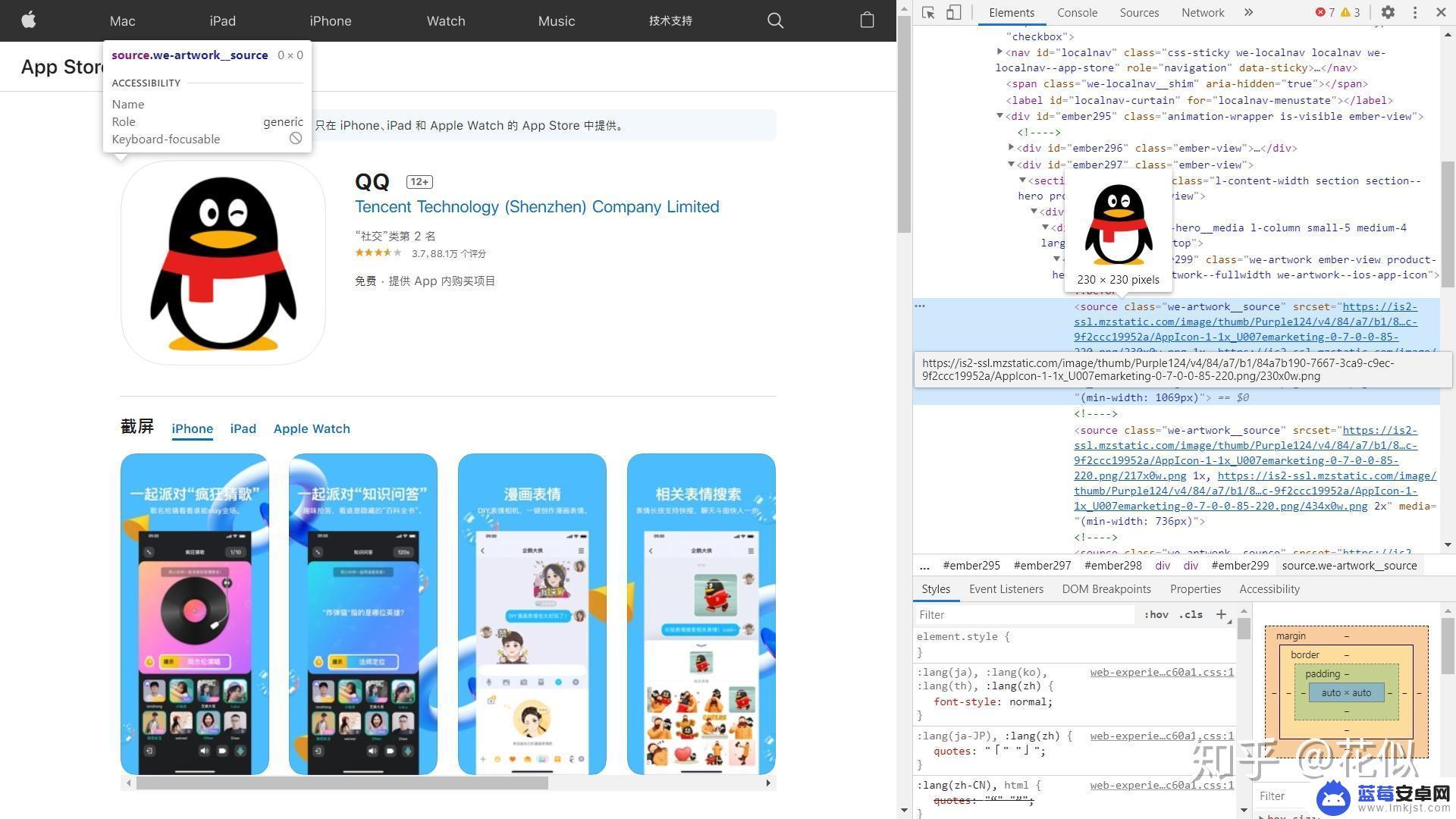Open the iPad navigation item
This screenshot has height=819, width=1456.
point(222,20)
